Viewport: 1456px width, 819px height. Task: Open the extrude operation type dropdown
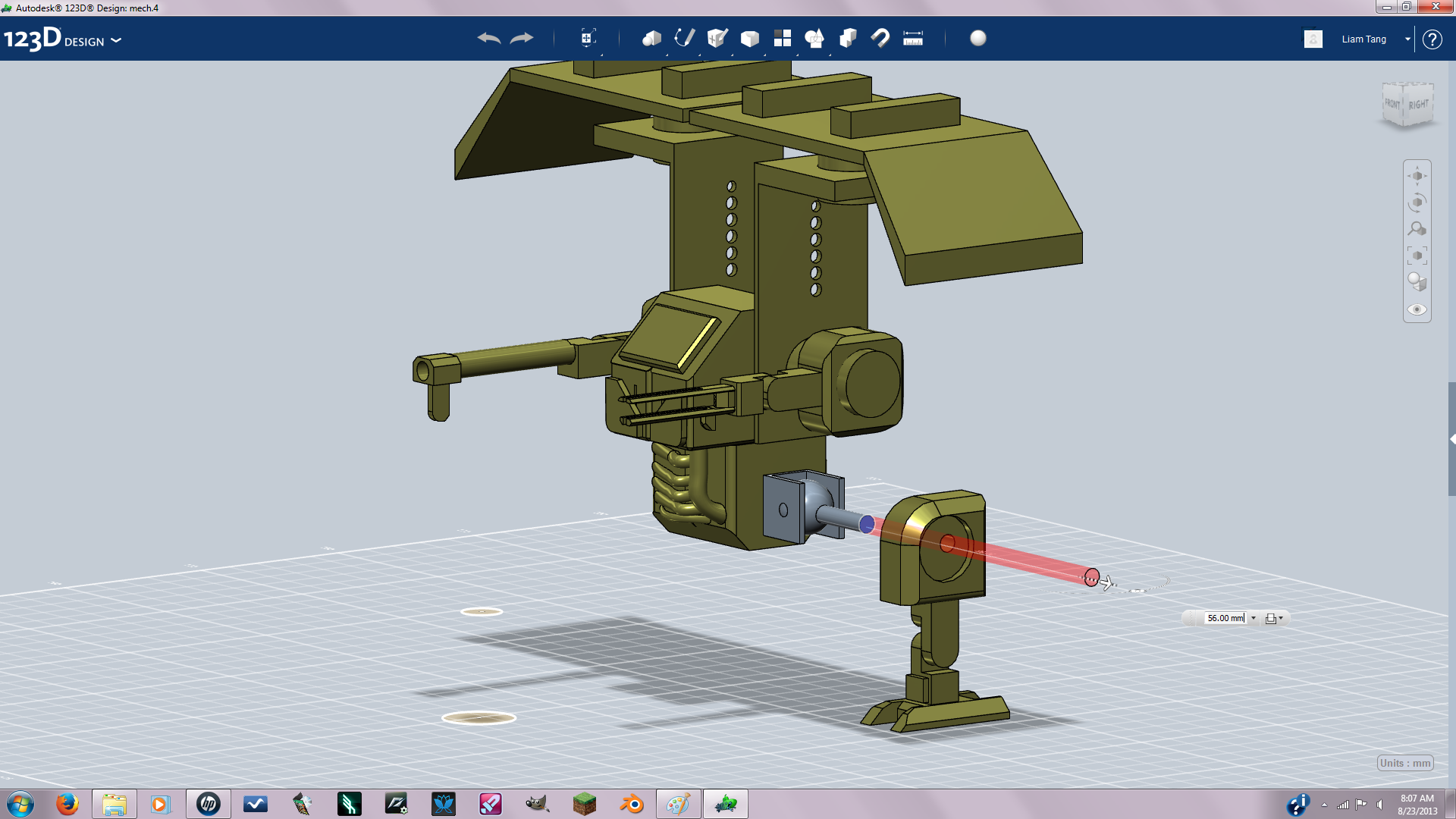(1274, 618)
